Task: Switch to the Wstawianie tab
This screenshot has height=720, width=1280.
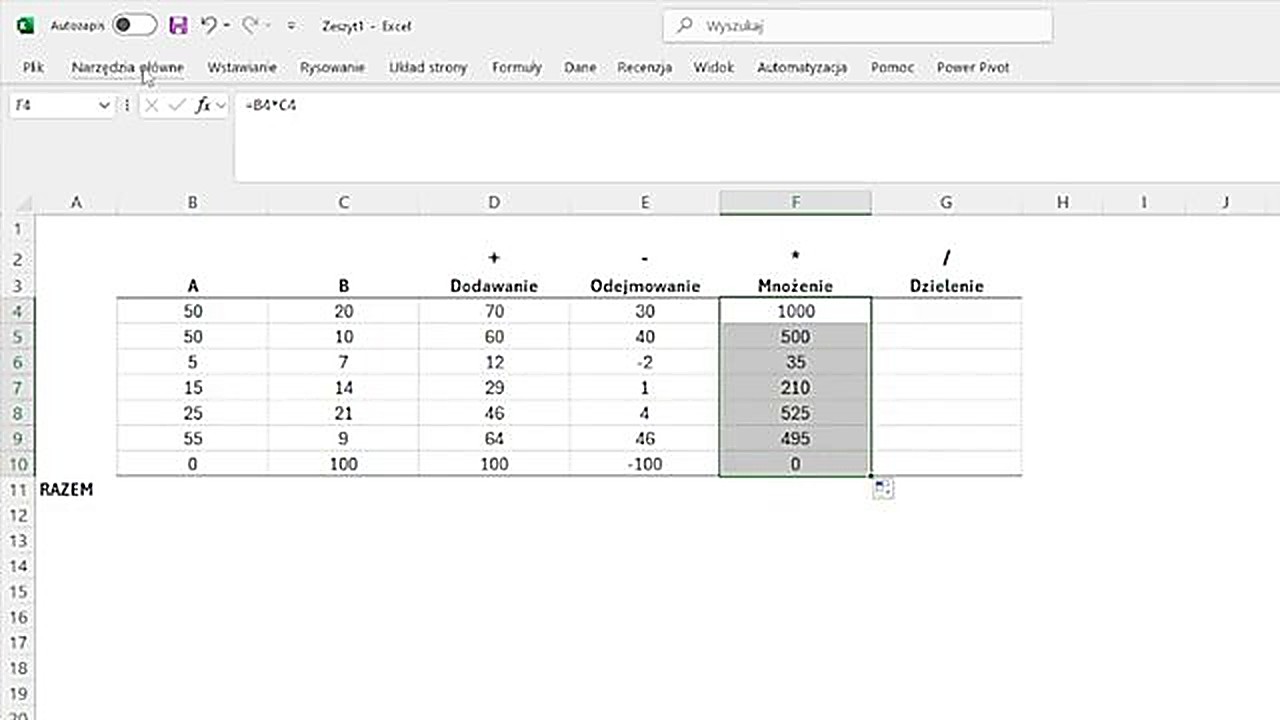Action: pos(242,67)
